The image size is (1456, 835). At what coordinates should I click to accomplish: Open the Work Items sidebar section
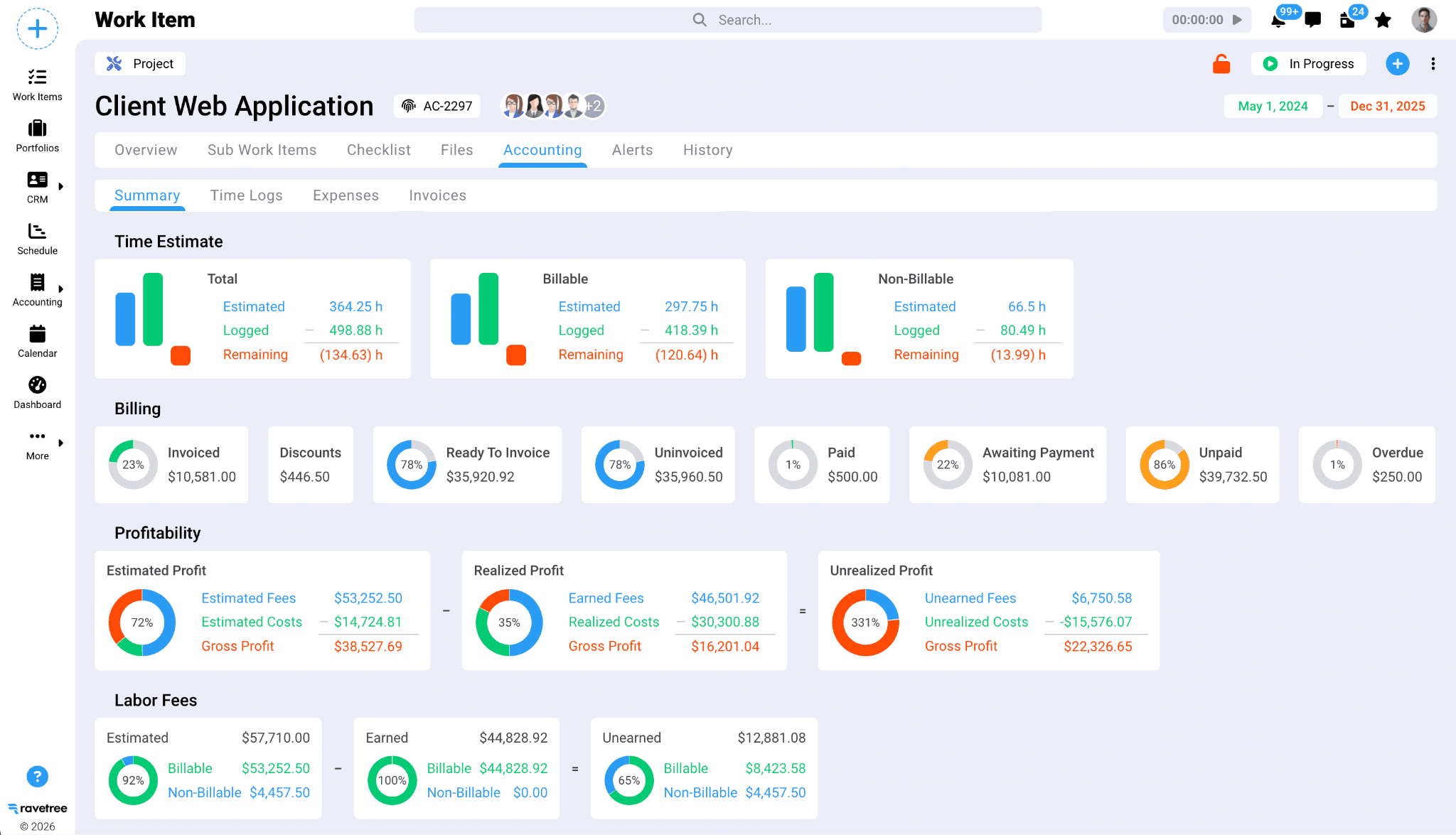[x=37, y=84]
